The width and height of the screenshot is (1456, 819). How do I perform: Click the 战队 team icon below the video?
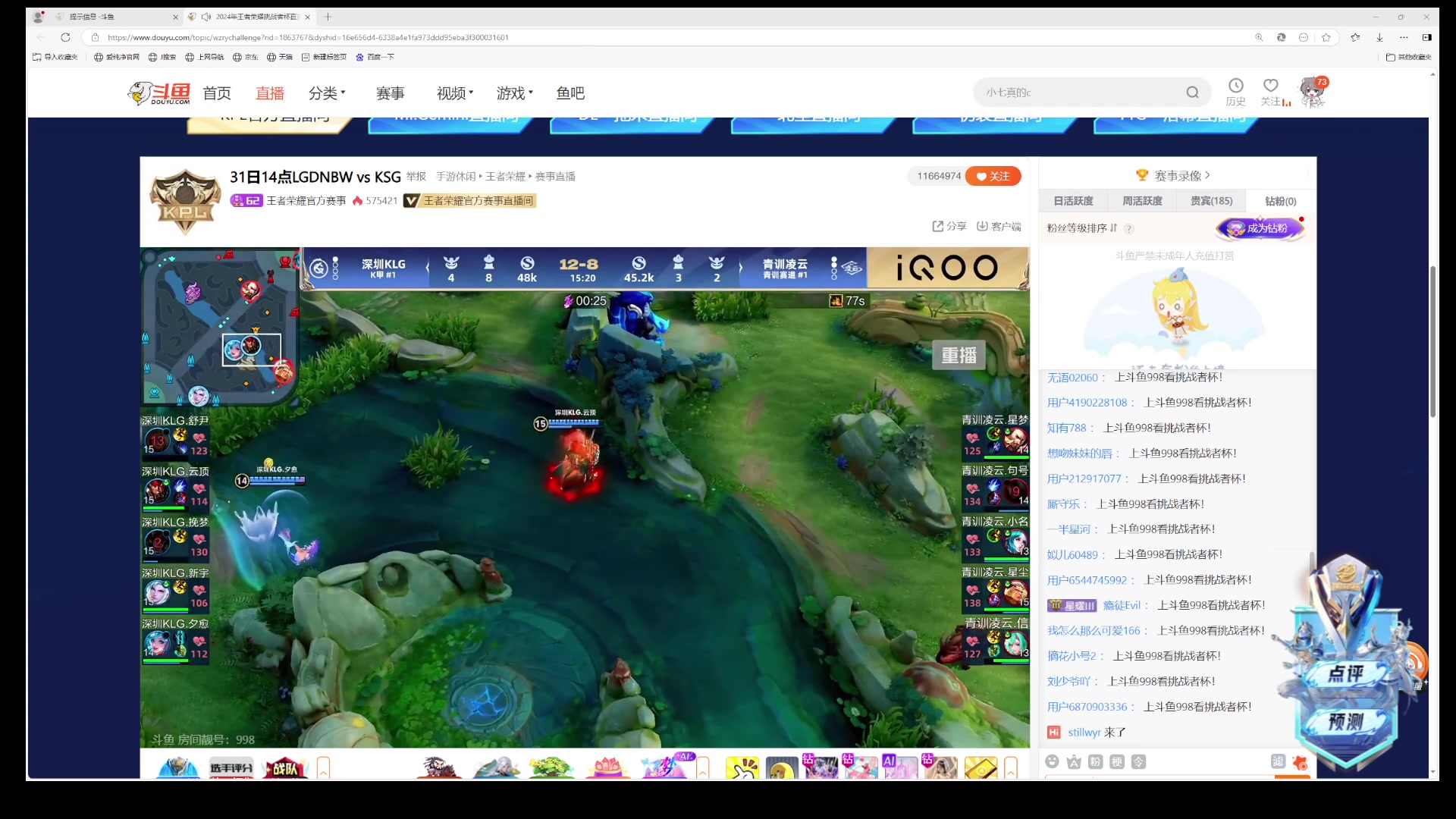tap(284, 768)
